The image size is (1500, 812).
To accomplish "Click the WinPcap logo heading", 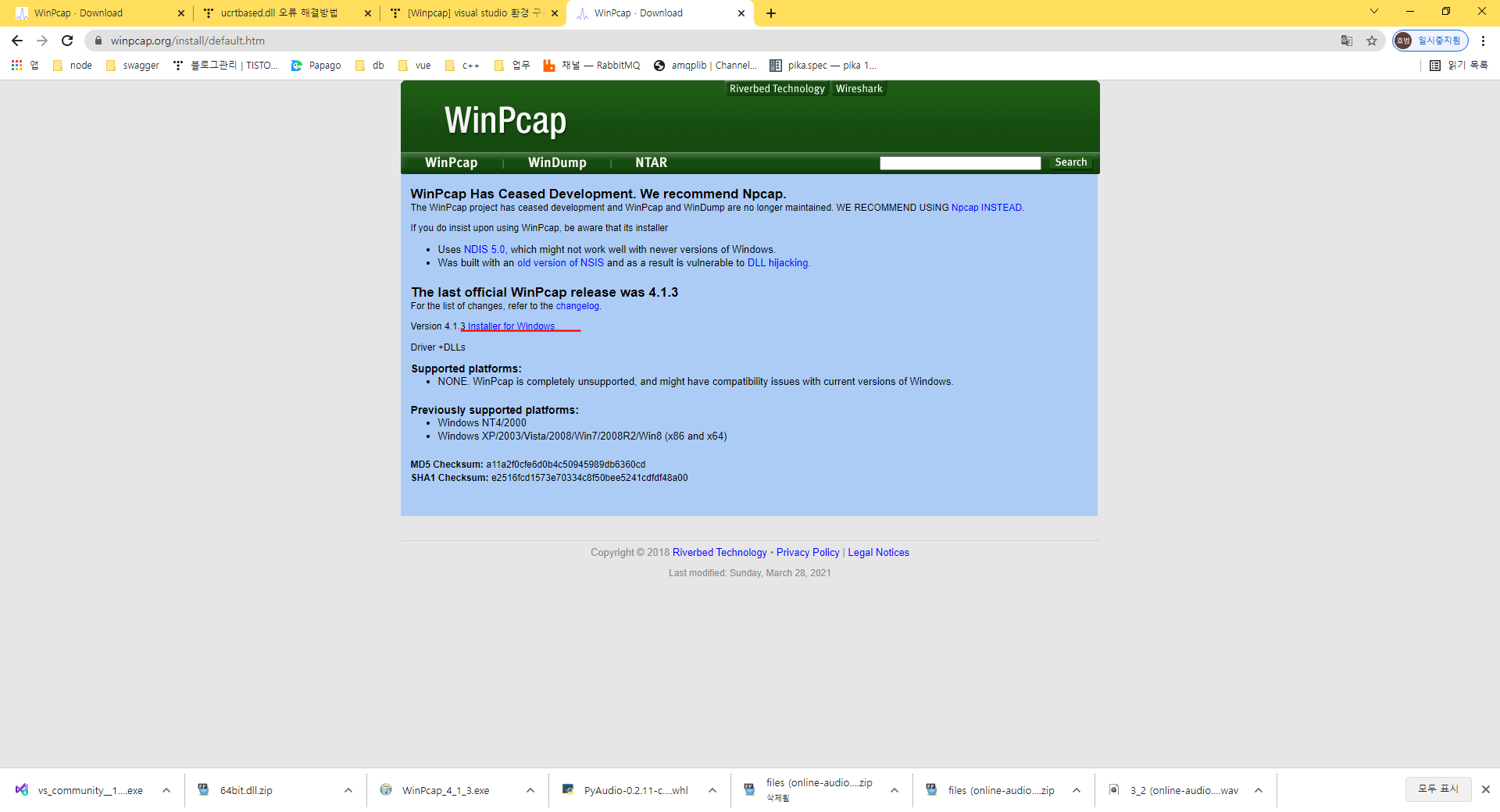I will click(x=505, y=120).
